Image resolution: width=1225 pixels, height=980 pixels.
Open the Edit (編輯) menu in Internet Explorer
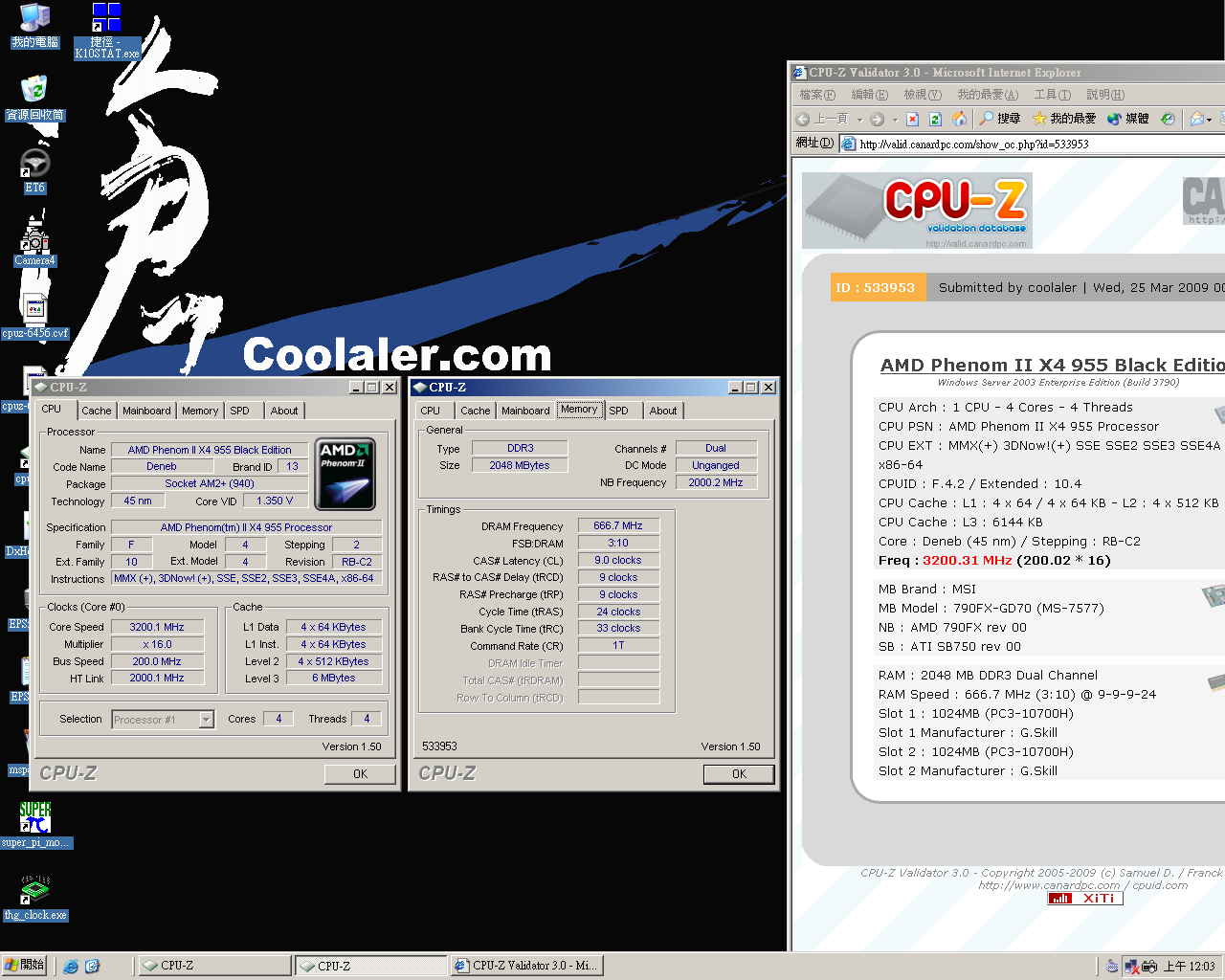click(869, 95)
